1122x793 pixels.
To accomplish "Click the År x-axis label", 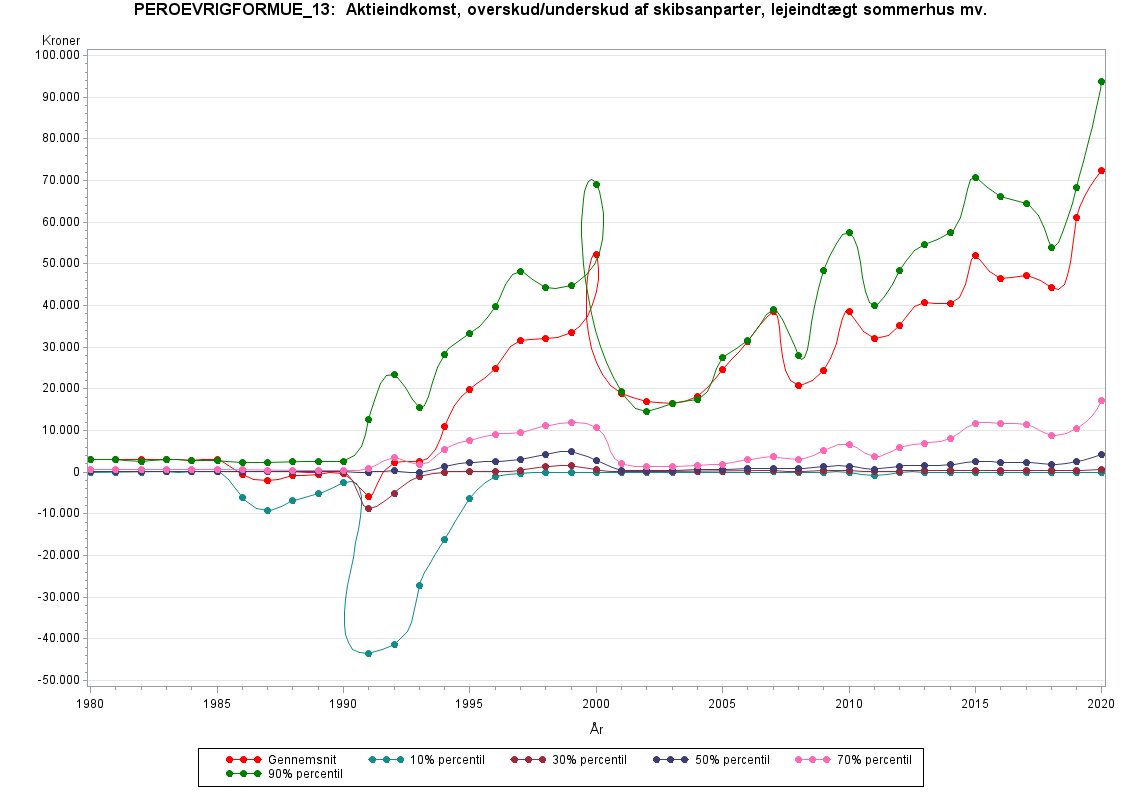I will pos(596,729).
